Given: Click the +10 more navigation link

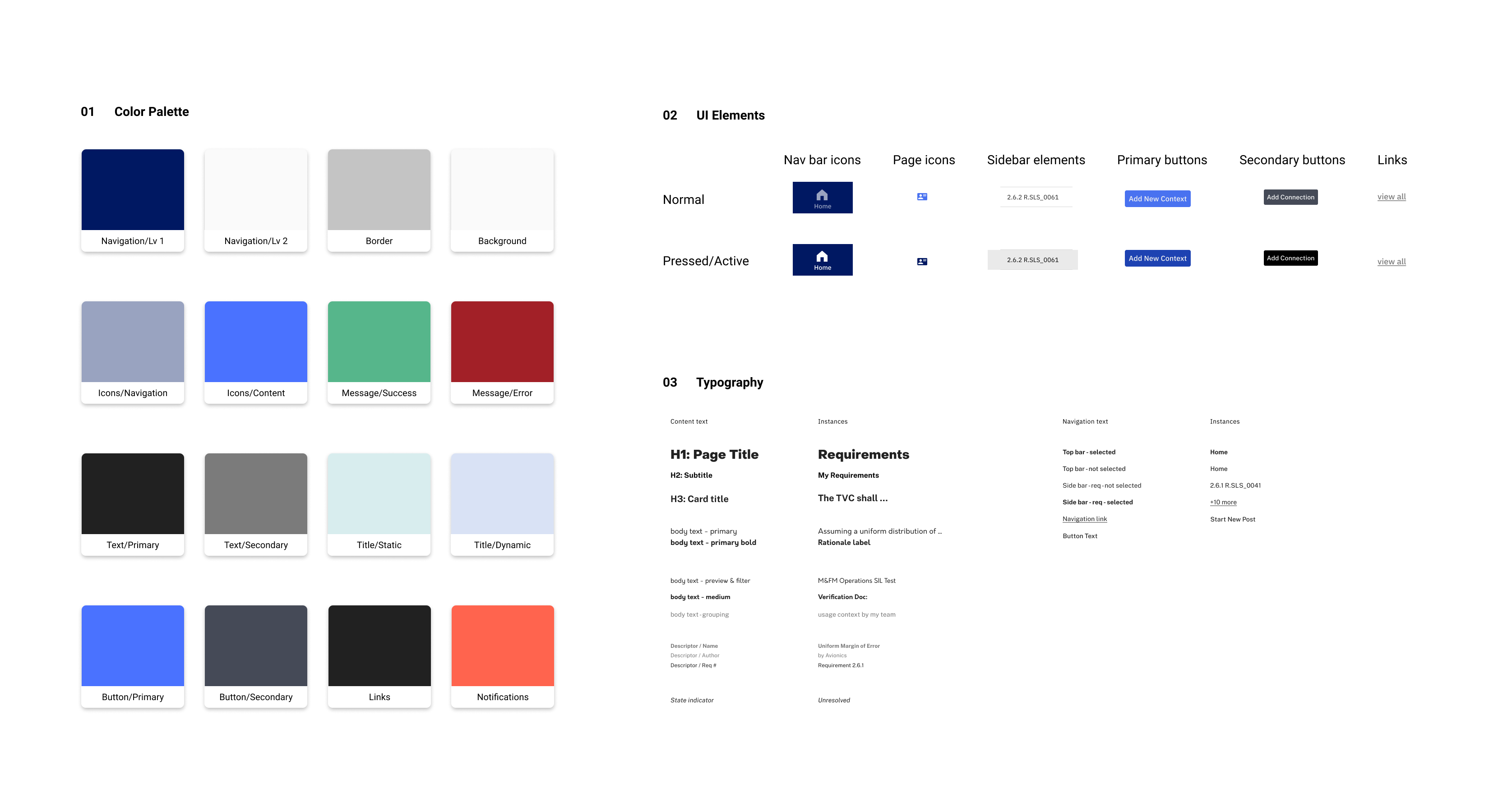Looking at the screenshot, I should point(1223,502).
